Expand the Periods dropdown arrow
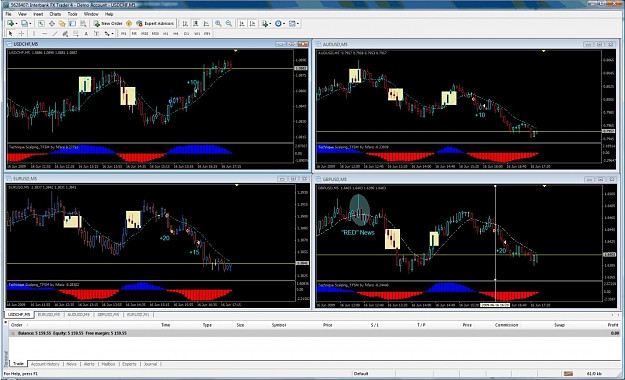The height and width of the screenshot is (380, 625). coord(284,24)
